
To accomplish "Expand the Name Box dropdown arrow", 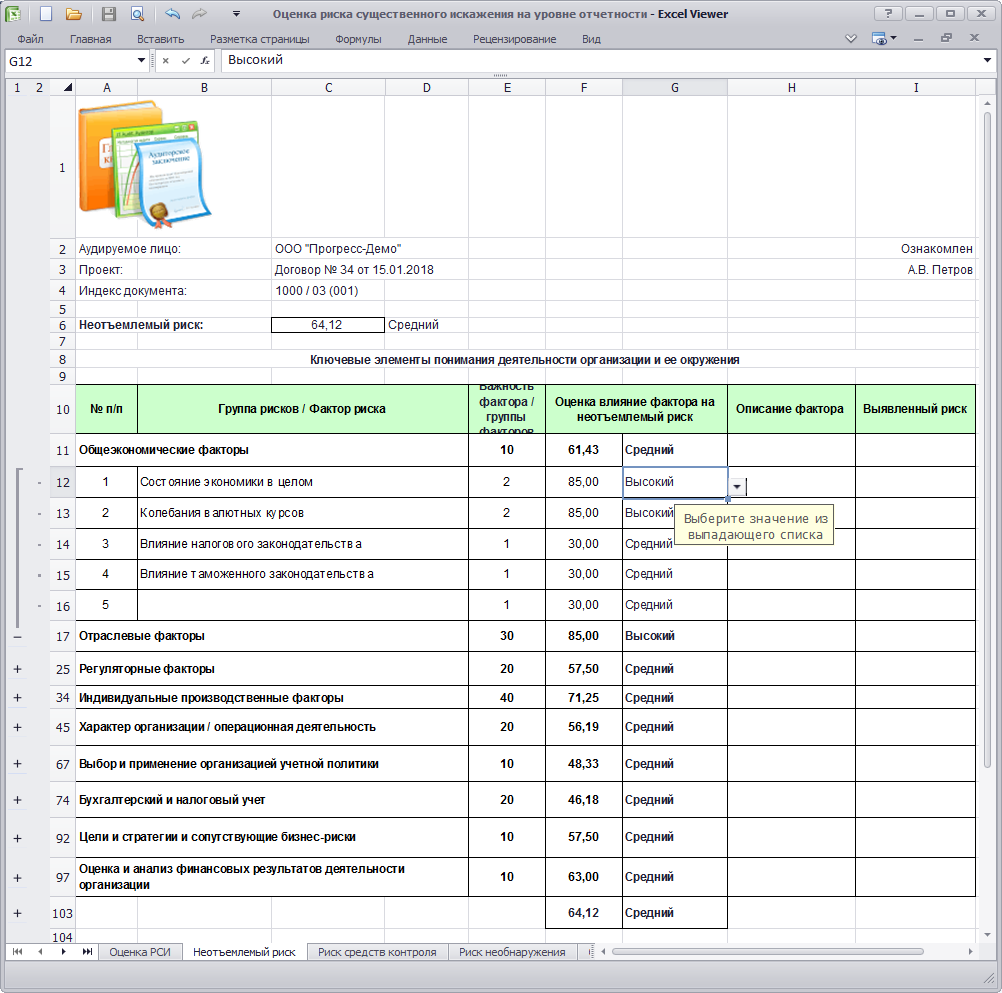I will point(141,61).
